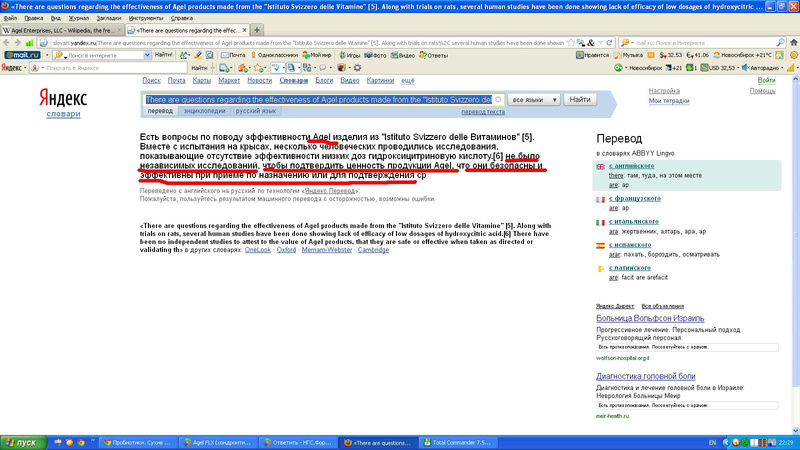Click the Нравится toolbar button
The height and width of the screenshot is (450, 800).
(x=593, y=55)
